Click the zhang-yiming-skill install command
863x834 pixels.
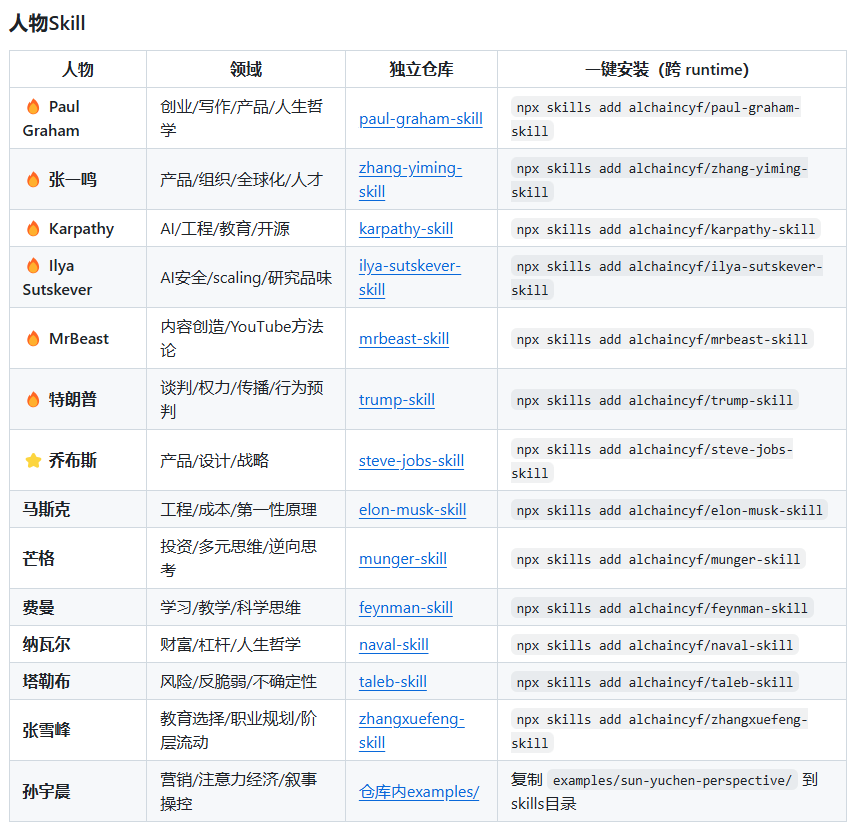659,180
